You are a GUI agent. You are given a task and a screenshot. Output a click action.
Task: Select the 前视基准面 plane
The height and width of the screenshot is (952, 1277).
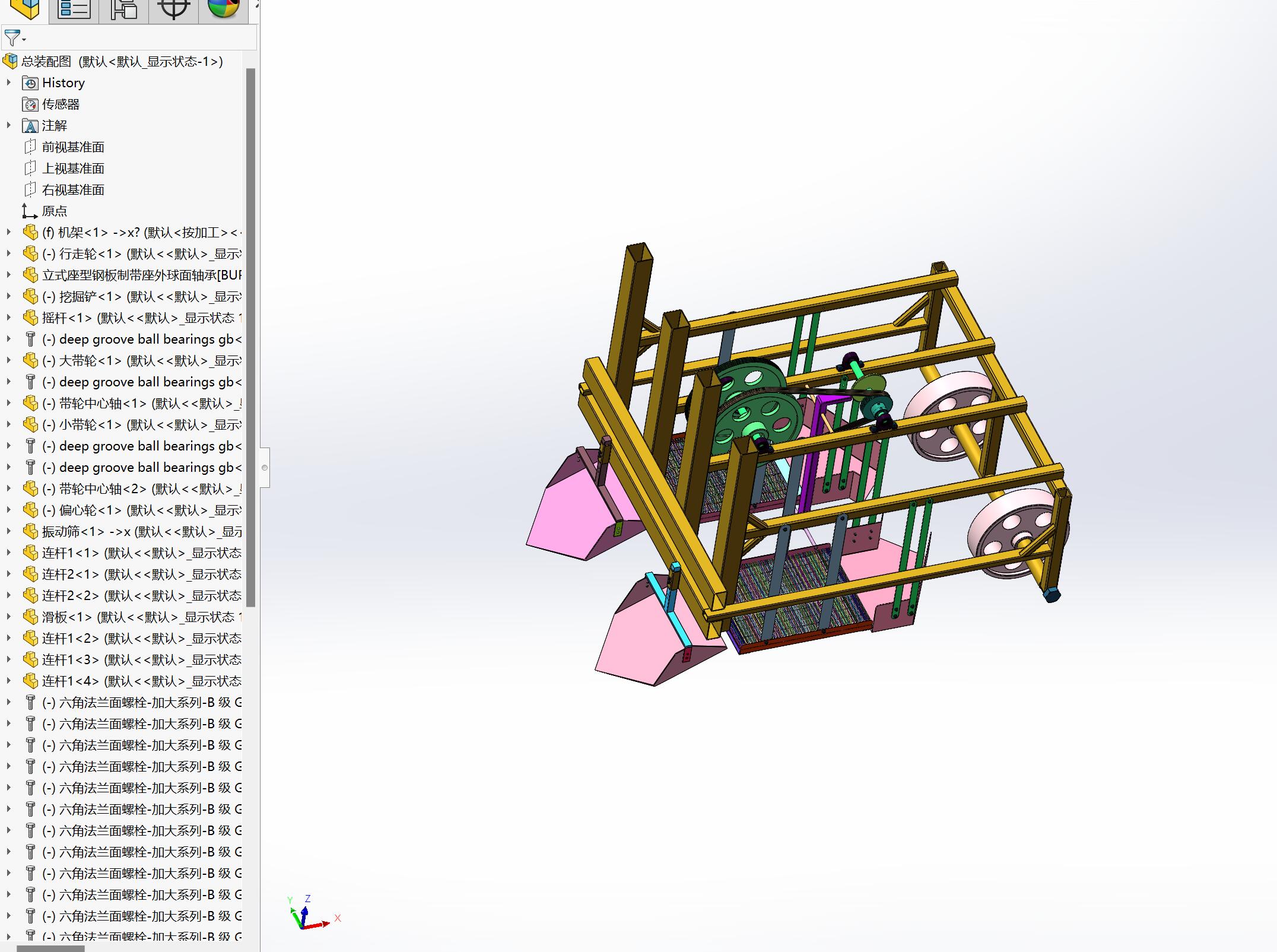coord(72,147)
